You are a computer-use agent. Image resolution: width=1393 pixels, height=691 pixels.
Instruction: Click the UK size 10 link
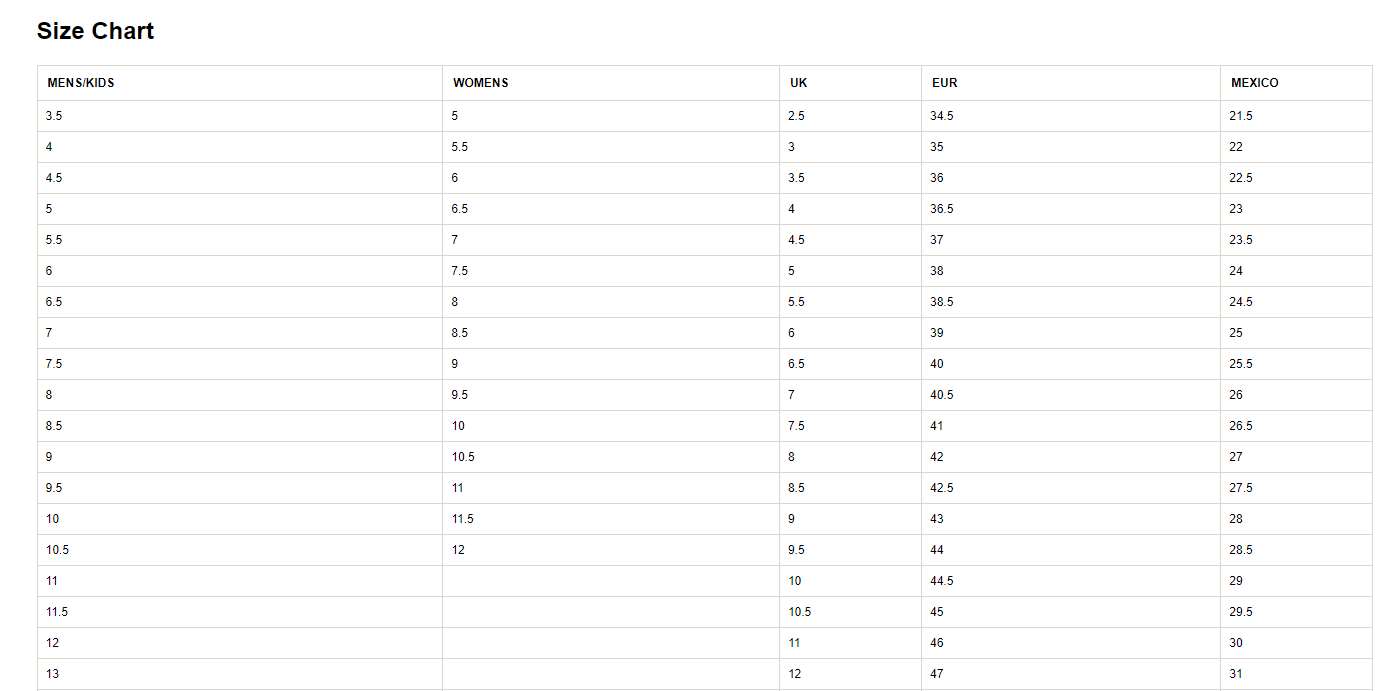coord(795,581)
